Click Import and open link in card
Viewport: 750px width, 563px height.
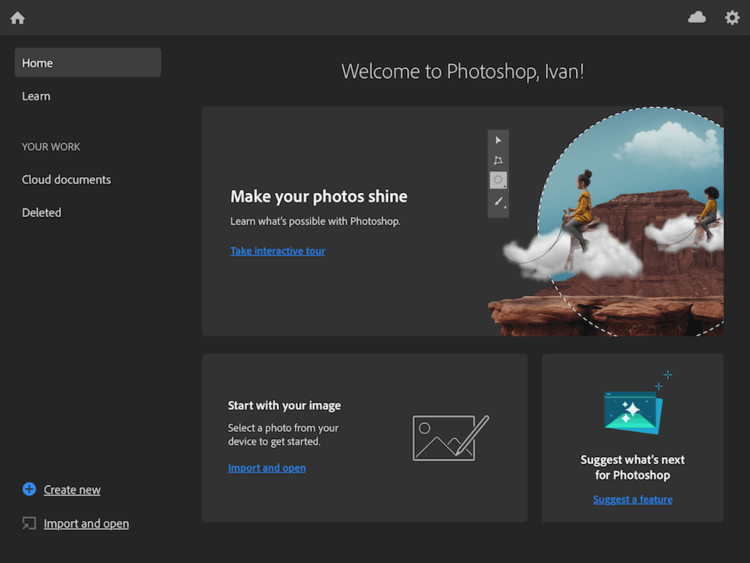click(x=267, y=468)
